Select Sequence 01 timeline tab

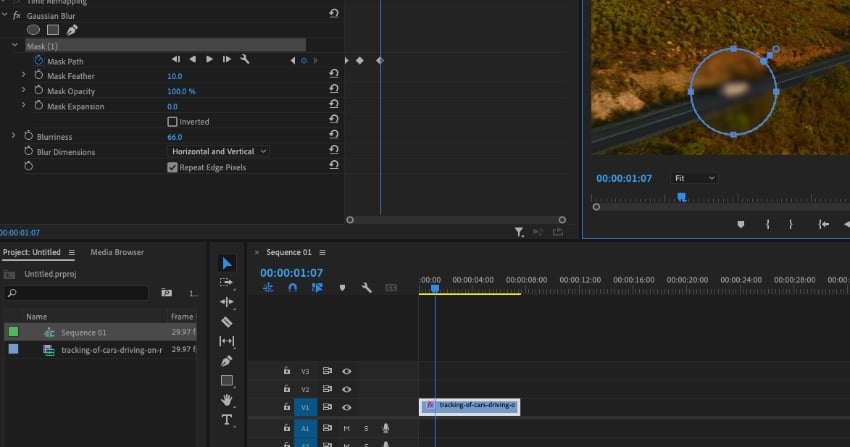289,252
